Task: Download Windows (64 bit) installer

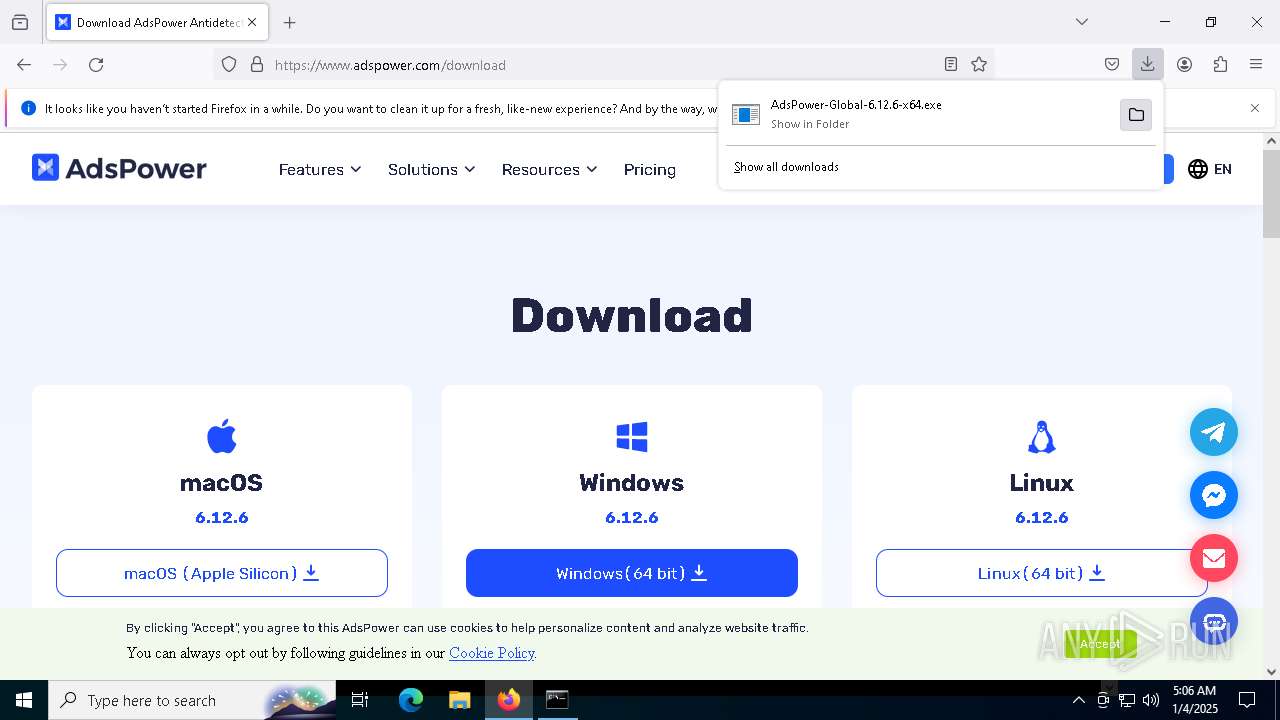Action: coord(632,573)
